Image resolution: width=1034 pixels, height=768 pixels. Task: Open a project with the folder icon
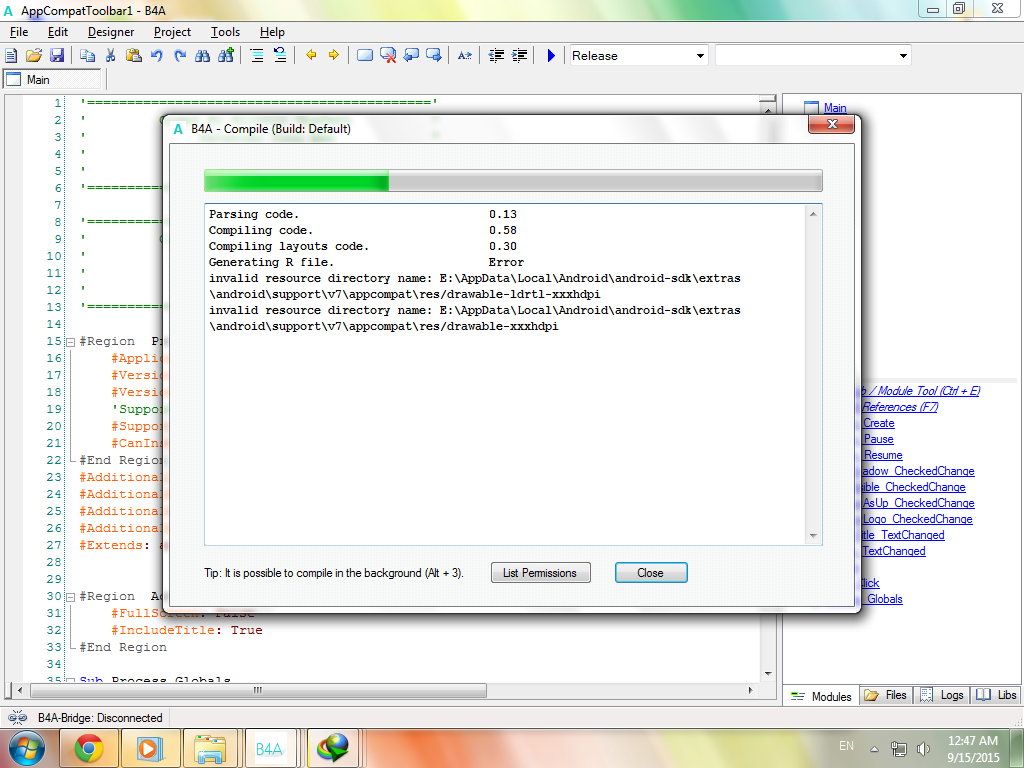coord(34,56)
